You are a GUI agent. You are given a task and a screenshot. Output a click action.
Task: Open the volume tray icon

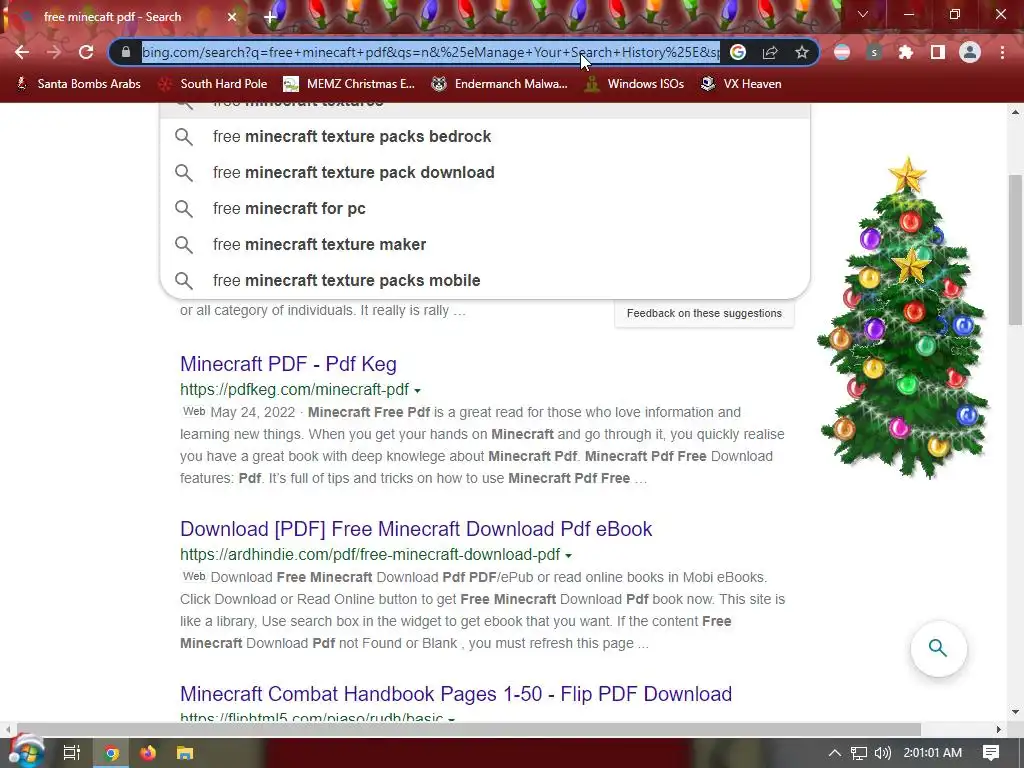pos(882,753)
